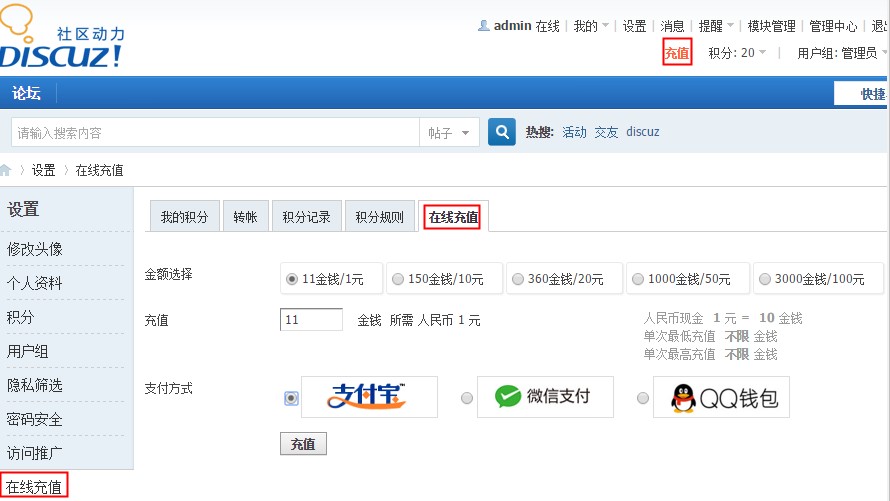Switch to the 转帐 tab
The height and width of the screenshot is (501, 890).
pos(245,217)
